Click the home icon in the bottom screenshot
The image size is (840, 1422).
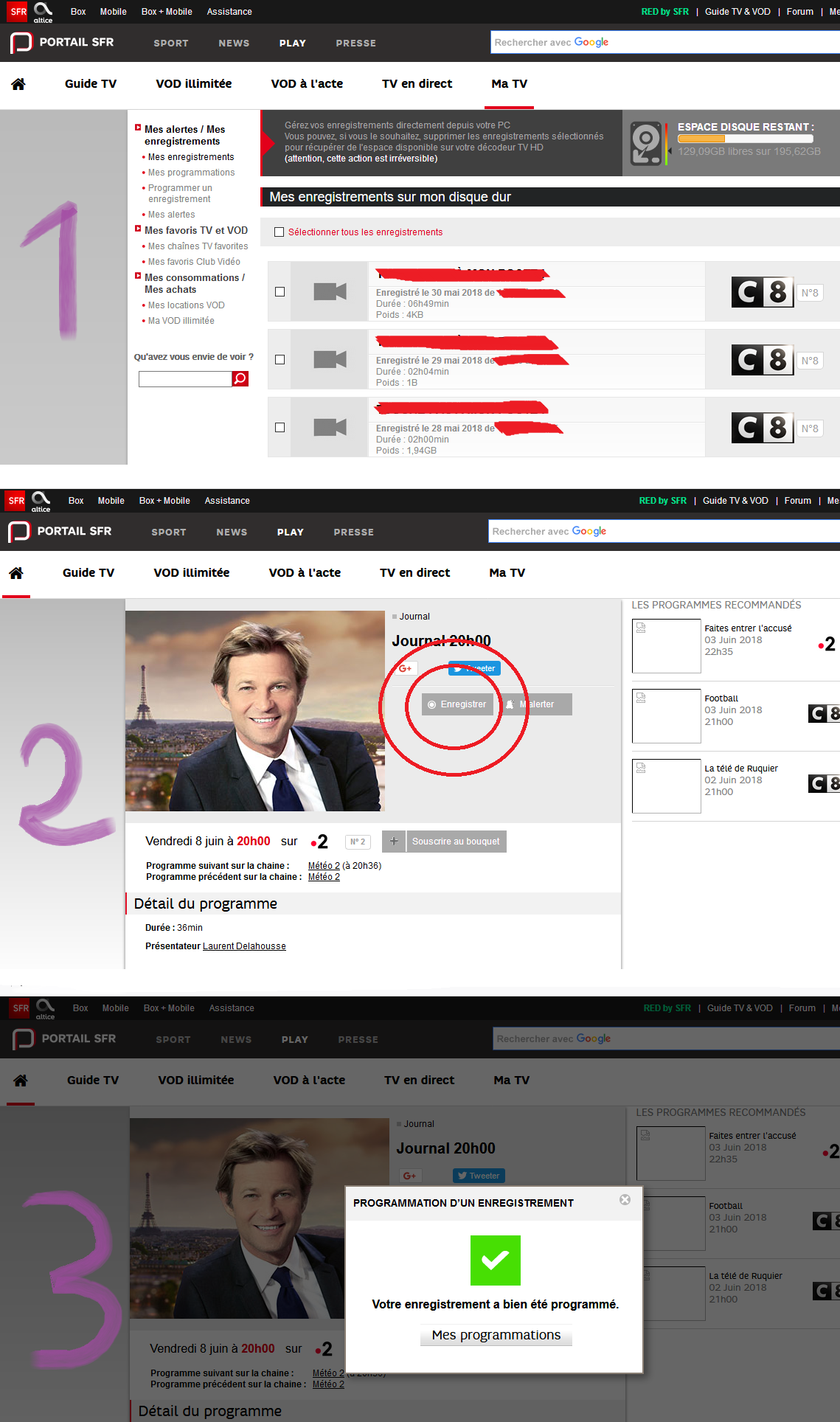point(21,1081)
